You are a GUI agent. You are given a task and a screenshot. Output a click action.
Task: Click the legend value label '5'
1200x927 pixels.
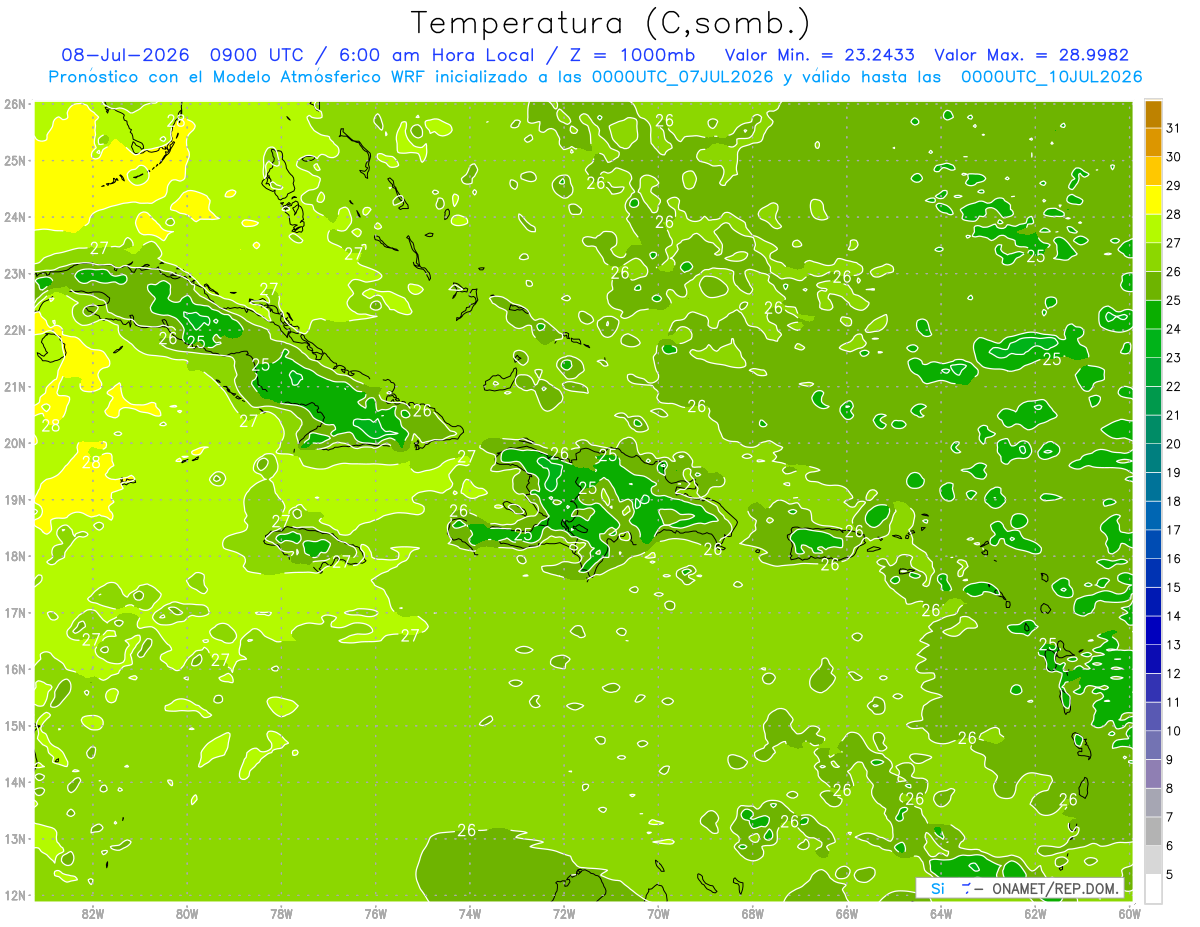pos(1171,874)
